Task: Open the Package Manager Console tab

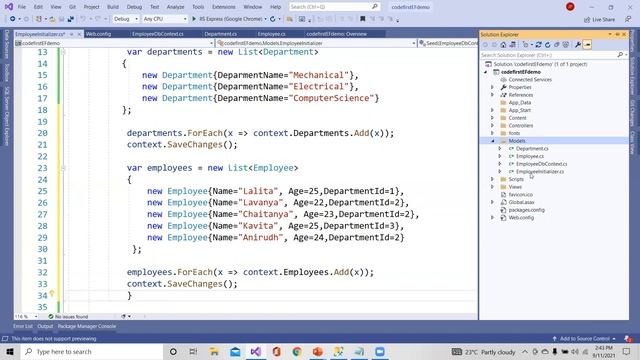Action: [87, 326]
